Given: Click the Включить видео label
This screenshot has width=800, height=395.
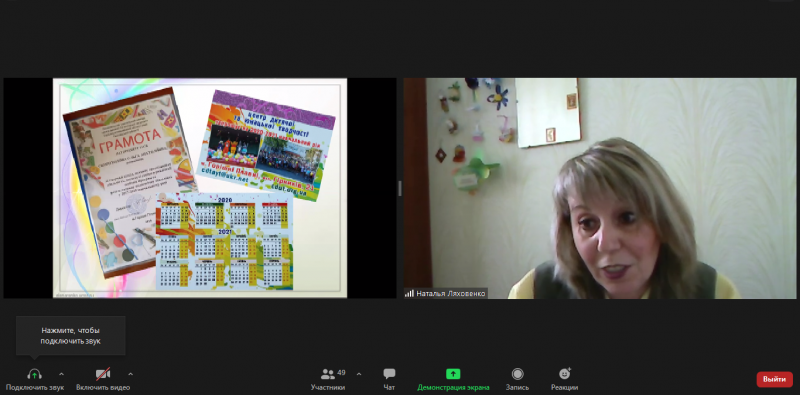Looking at the screenshot, I should tap(103, 387).
